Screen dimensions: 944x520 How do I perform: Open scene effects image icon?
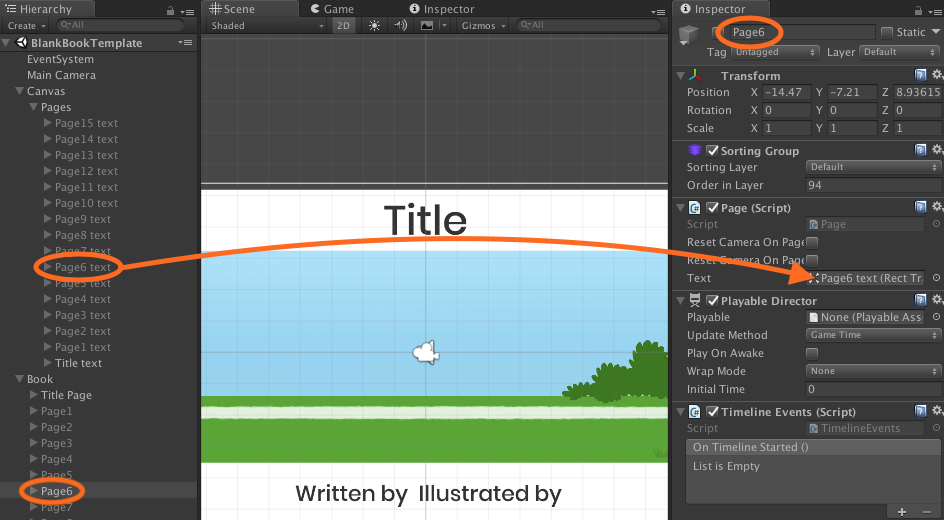click(427, 25)
